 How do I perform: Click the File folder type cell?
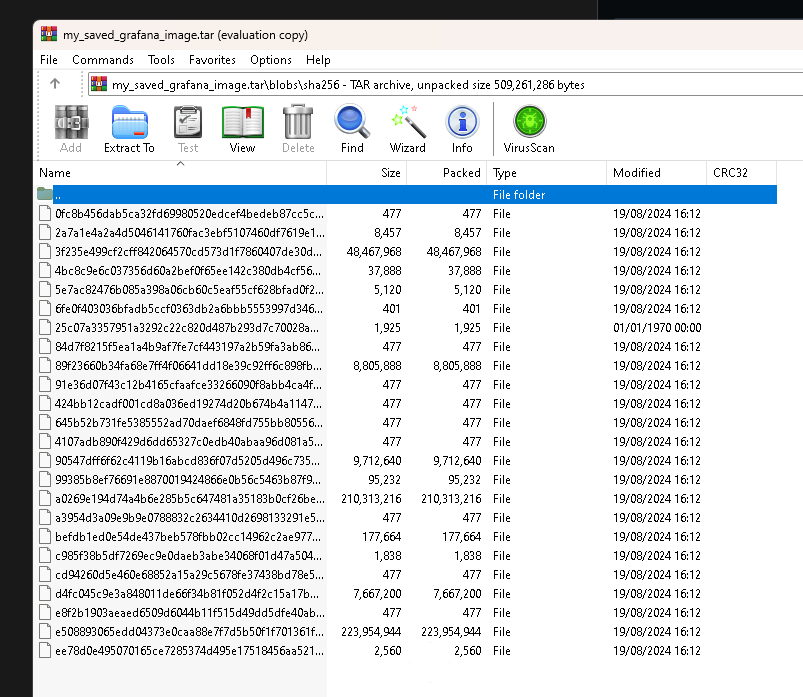pyautogui.click(x=519, y=195)
